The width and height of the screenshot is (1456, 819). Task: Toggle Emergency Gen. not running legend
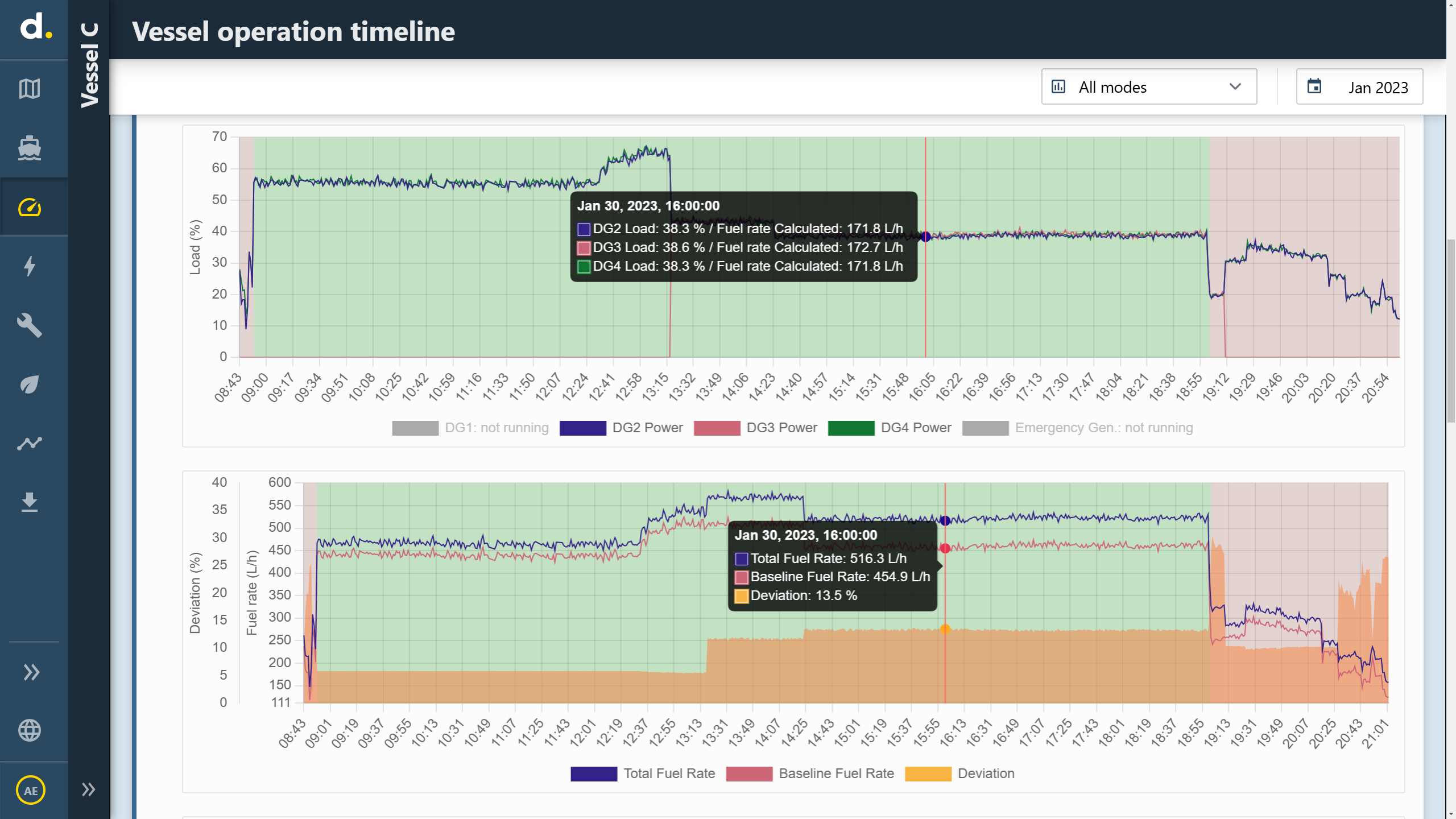(1078, 428)
